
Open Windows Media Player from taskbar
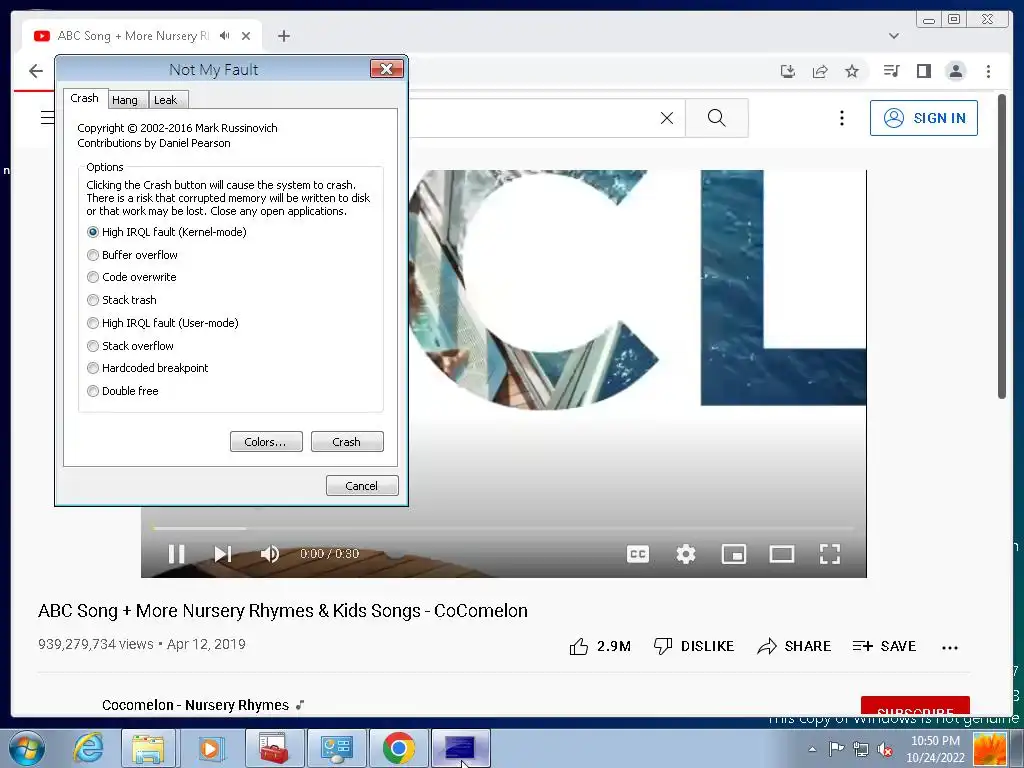[x=210, y=748]
